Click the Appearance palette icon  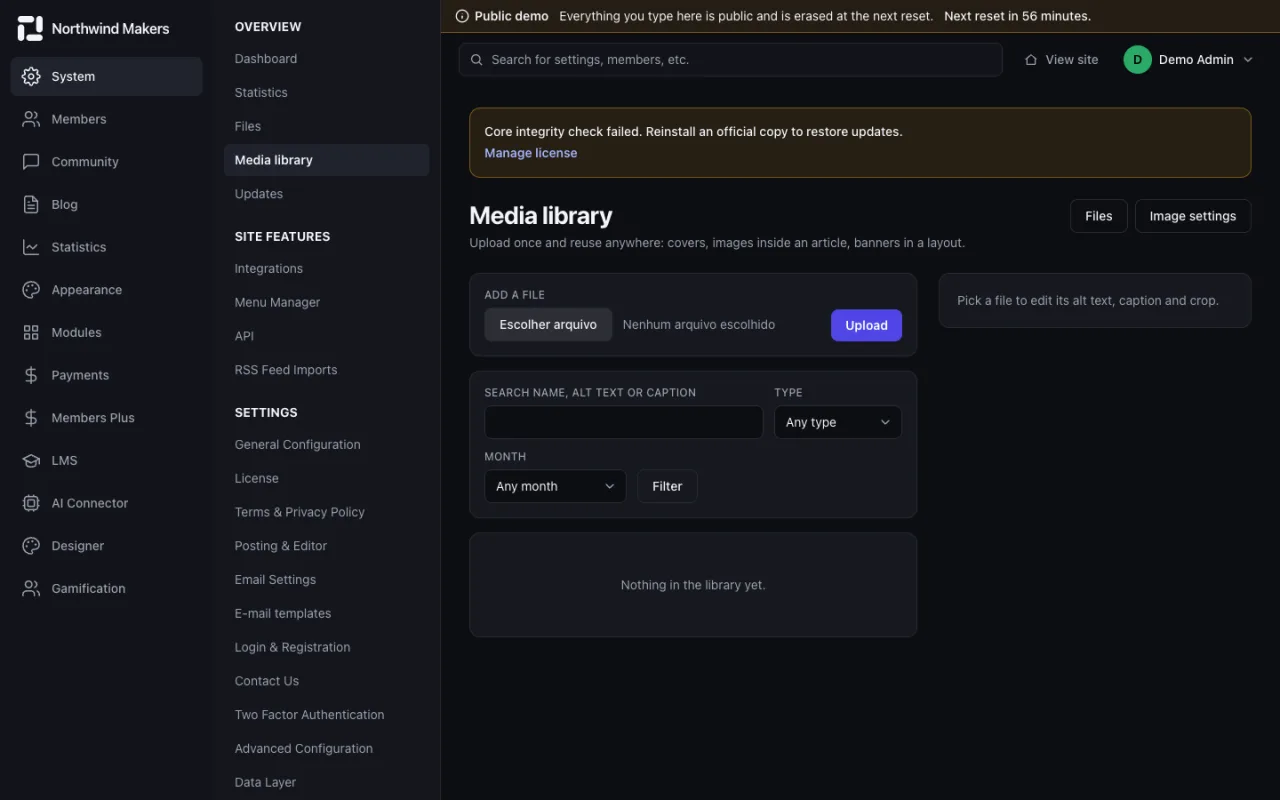click(31, 290)
